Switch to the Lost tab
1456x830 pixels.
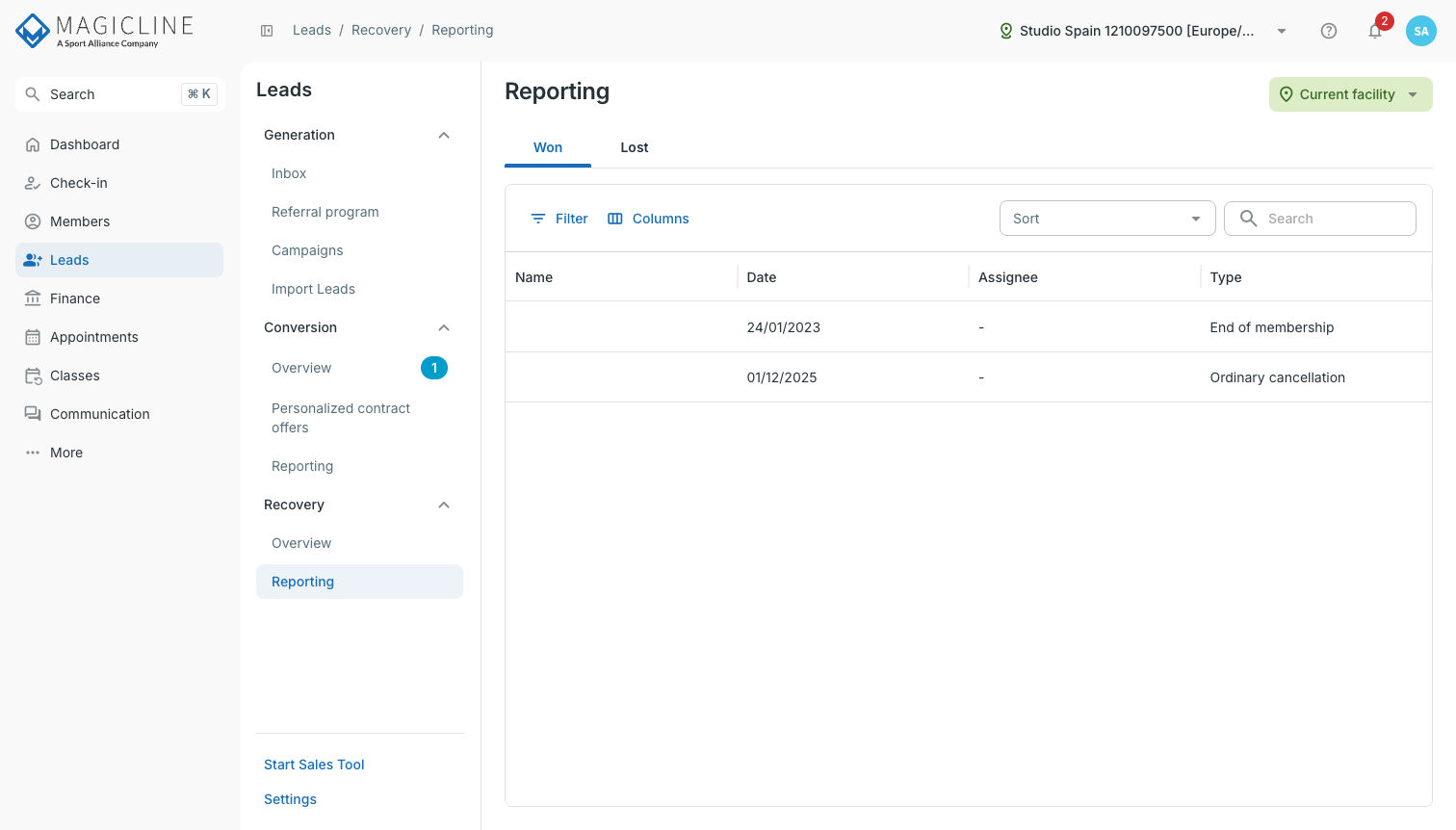(x=635, y=147)
